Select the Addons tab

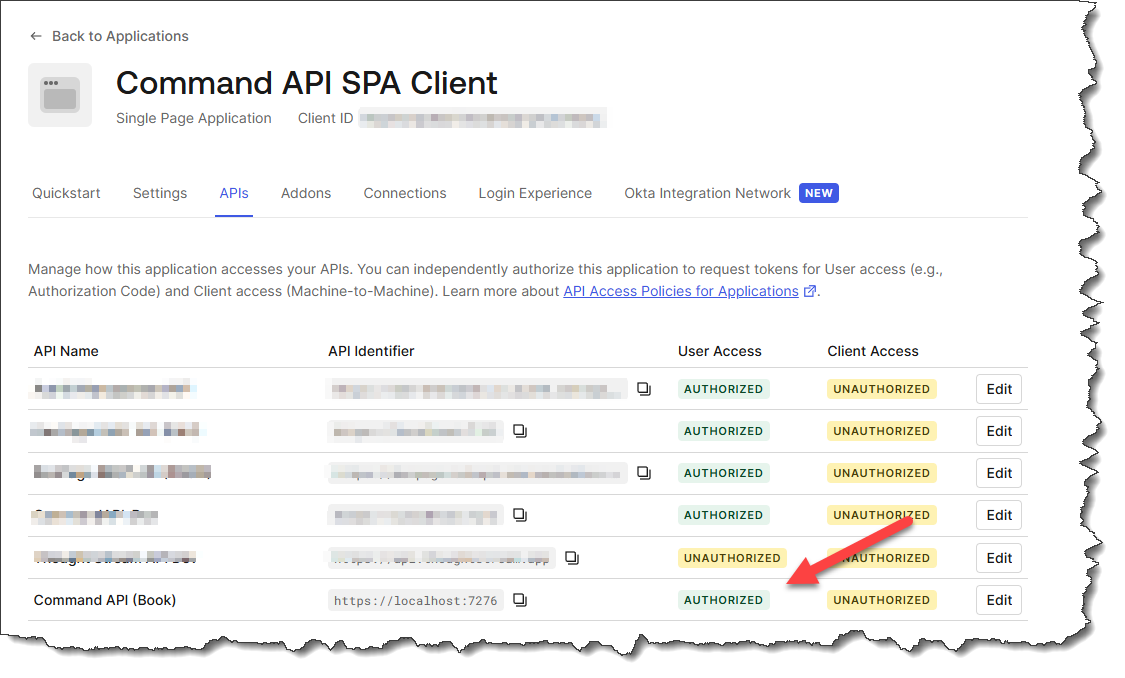click(306, 193)
